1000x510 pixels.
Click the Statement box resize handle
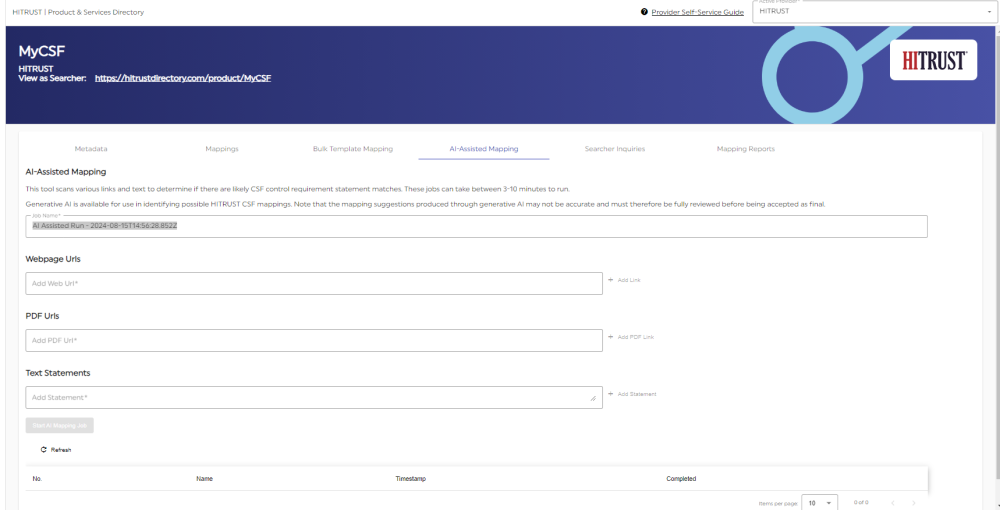coord(593,398)
